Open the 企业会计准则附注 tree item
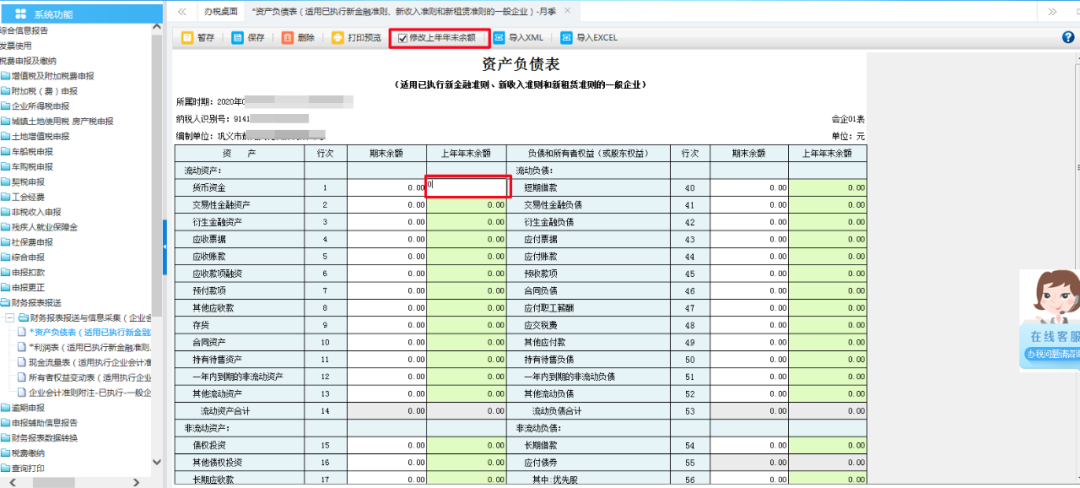 click(x=84, y=393)
